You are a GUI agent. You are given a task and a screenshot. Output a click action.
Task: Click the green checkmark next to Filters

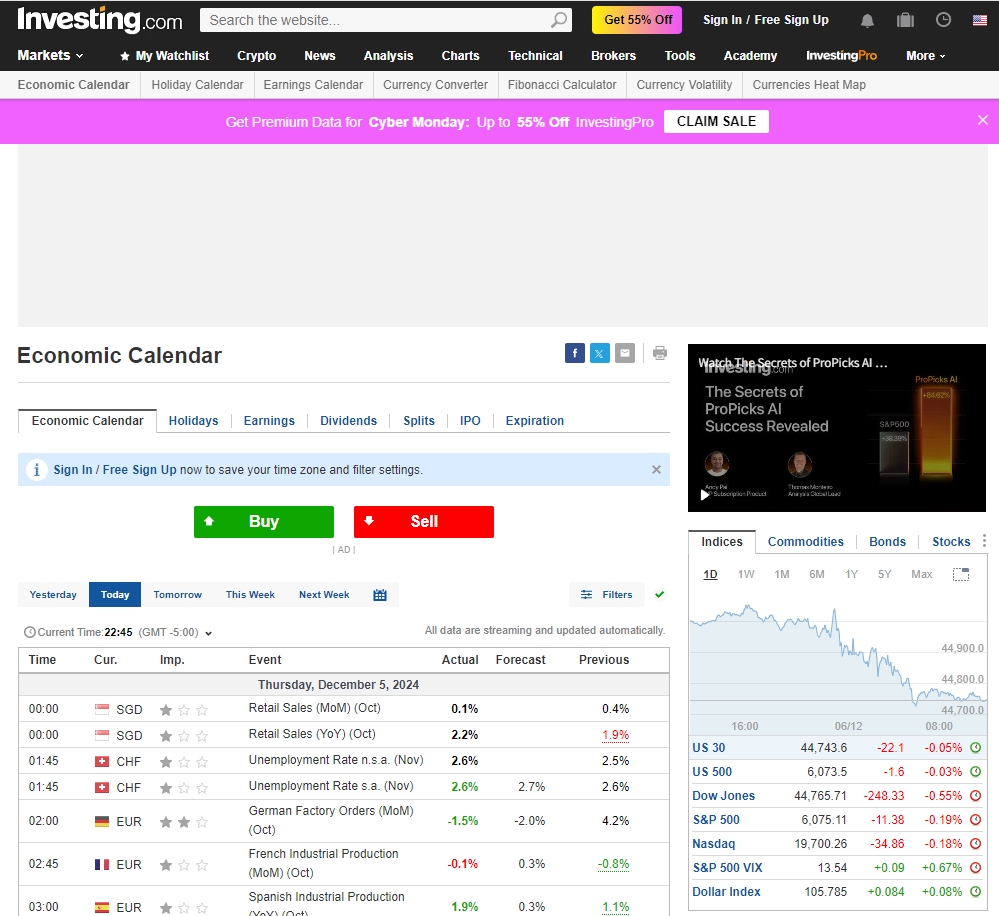659,594
